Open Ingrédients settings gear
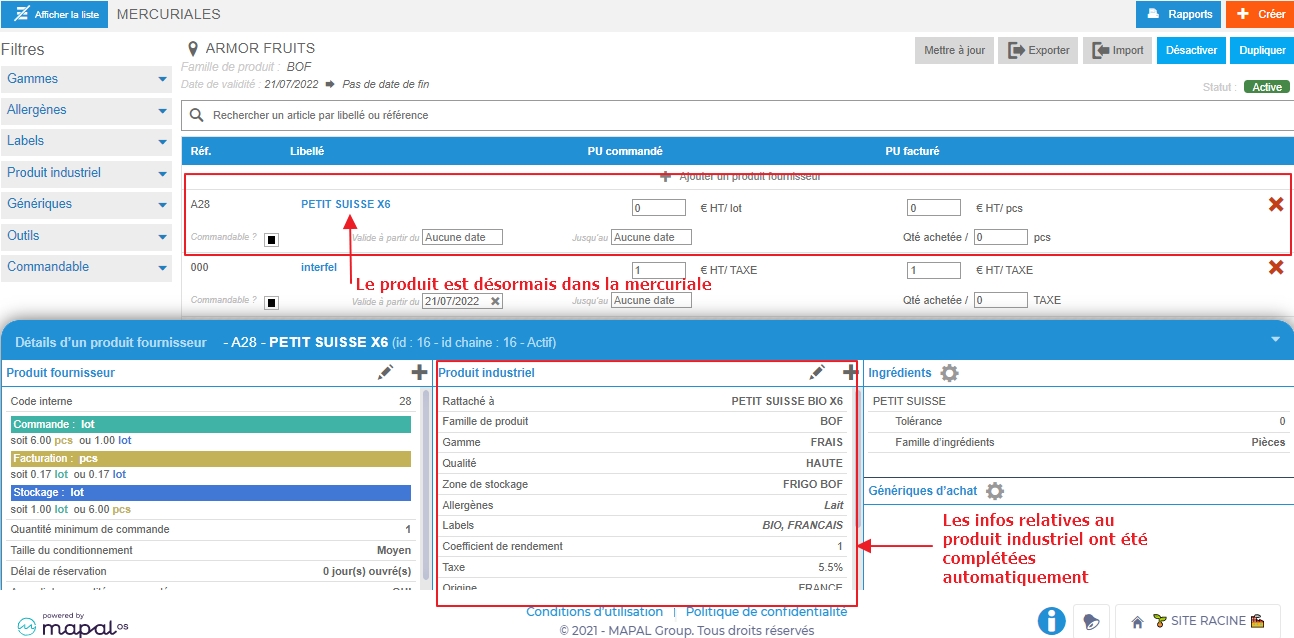 (949, 373)
